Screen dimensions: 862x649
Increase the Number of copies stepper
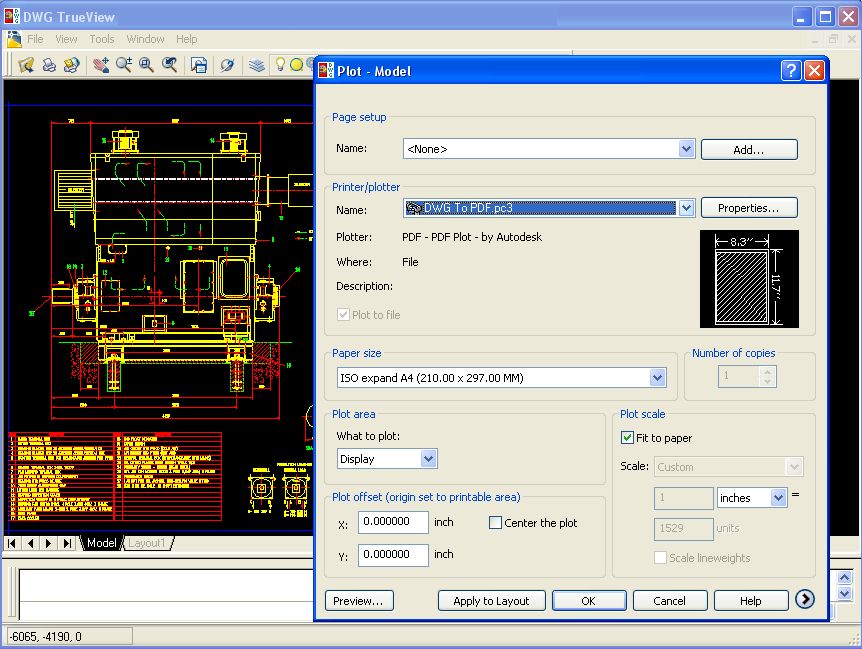[x=767, y=372]
